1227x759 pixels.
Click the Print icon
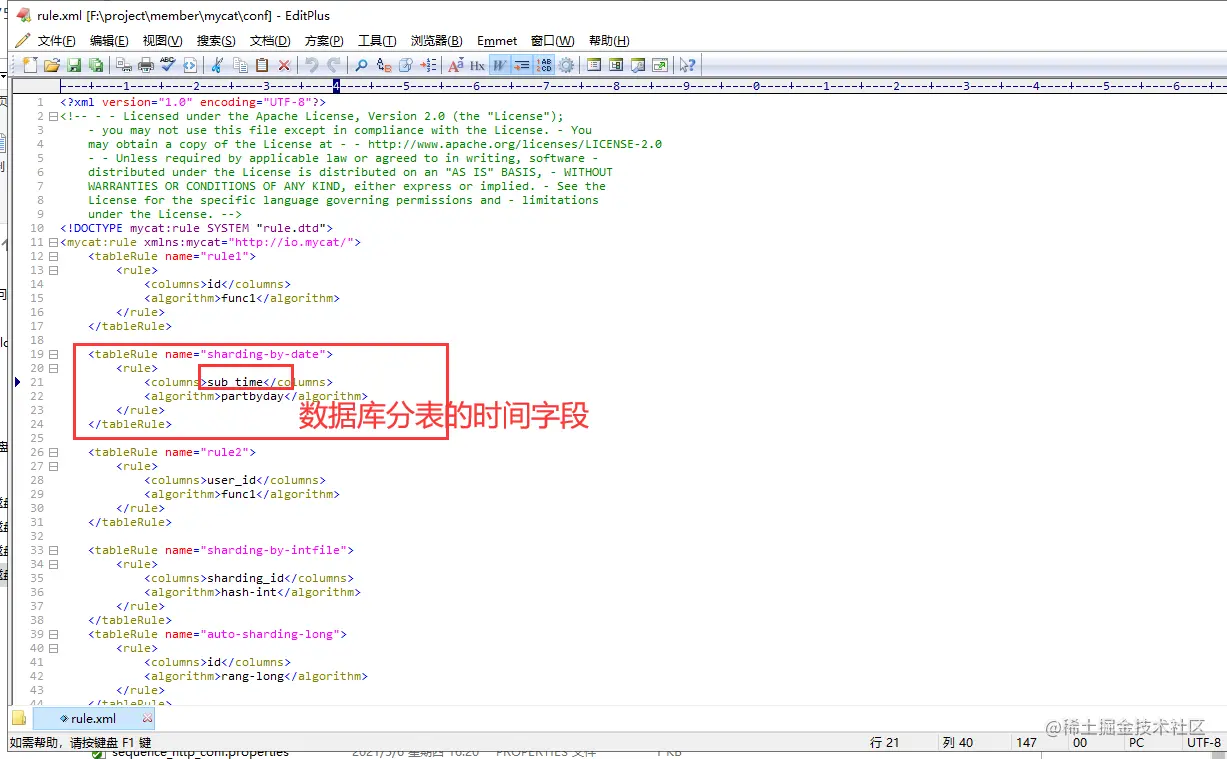(x=146, y=65)
